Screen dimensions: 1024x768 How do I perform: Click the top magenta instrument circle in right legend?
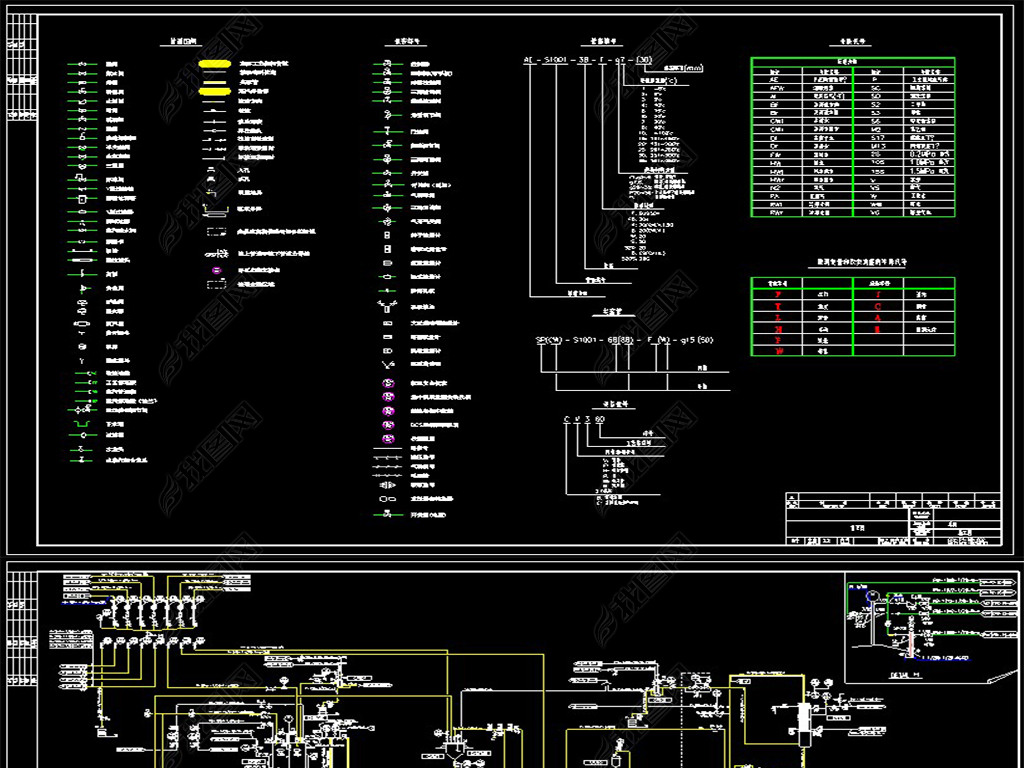click(x=387, y=383)
